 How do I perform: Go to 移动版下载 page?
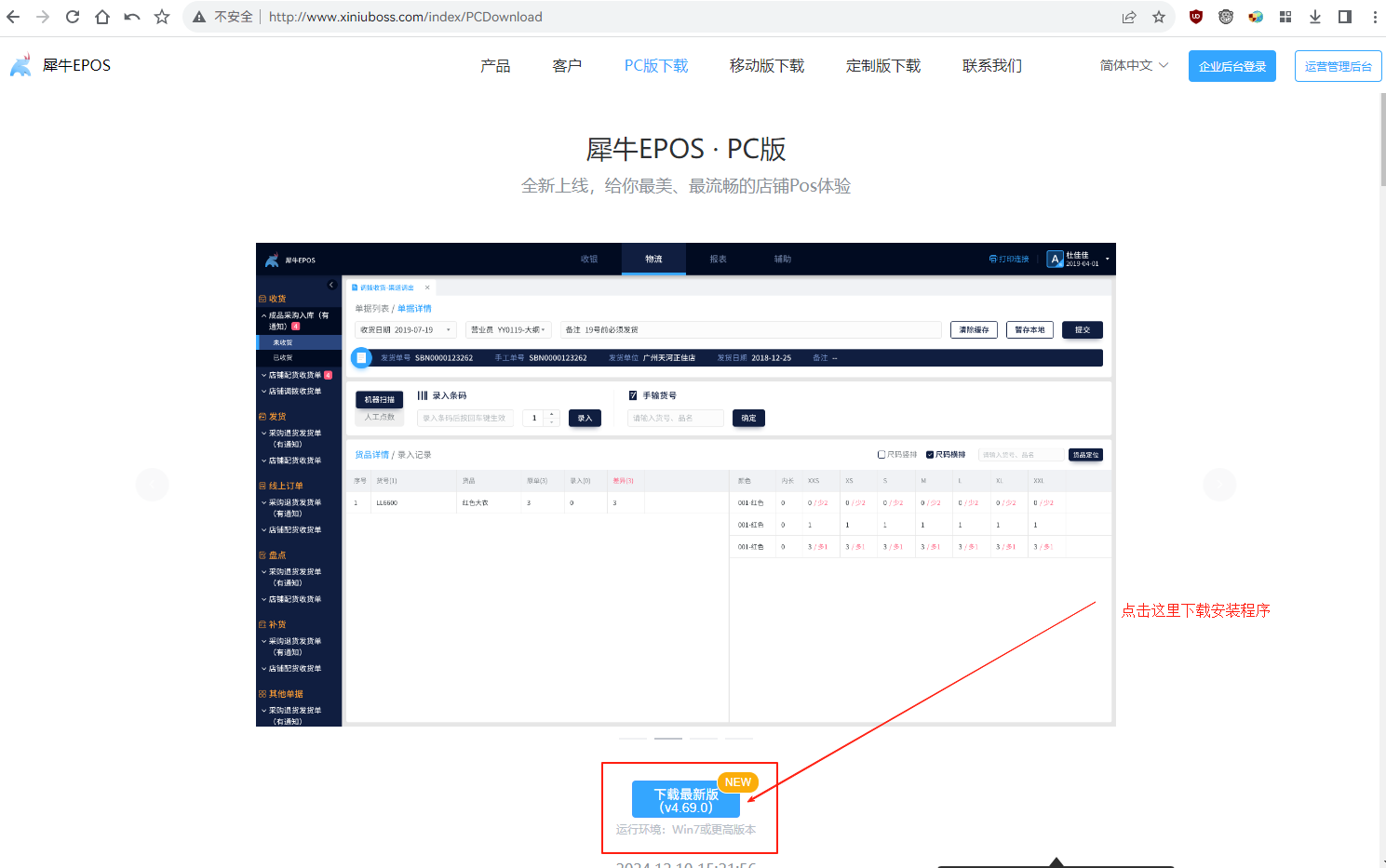pos(767,66)
